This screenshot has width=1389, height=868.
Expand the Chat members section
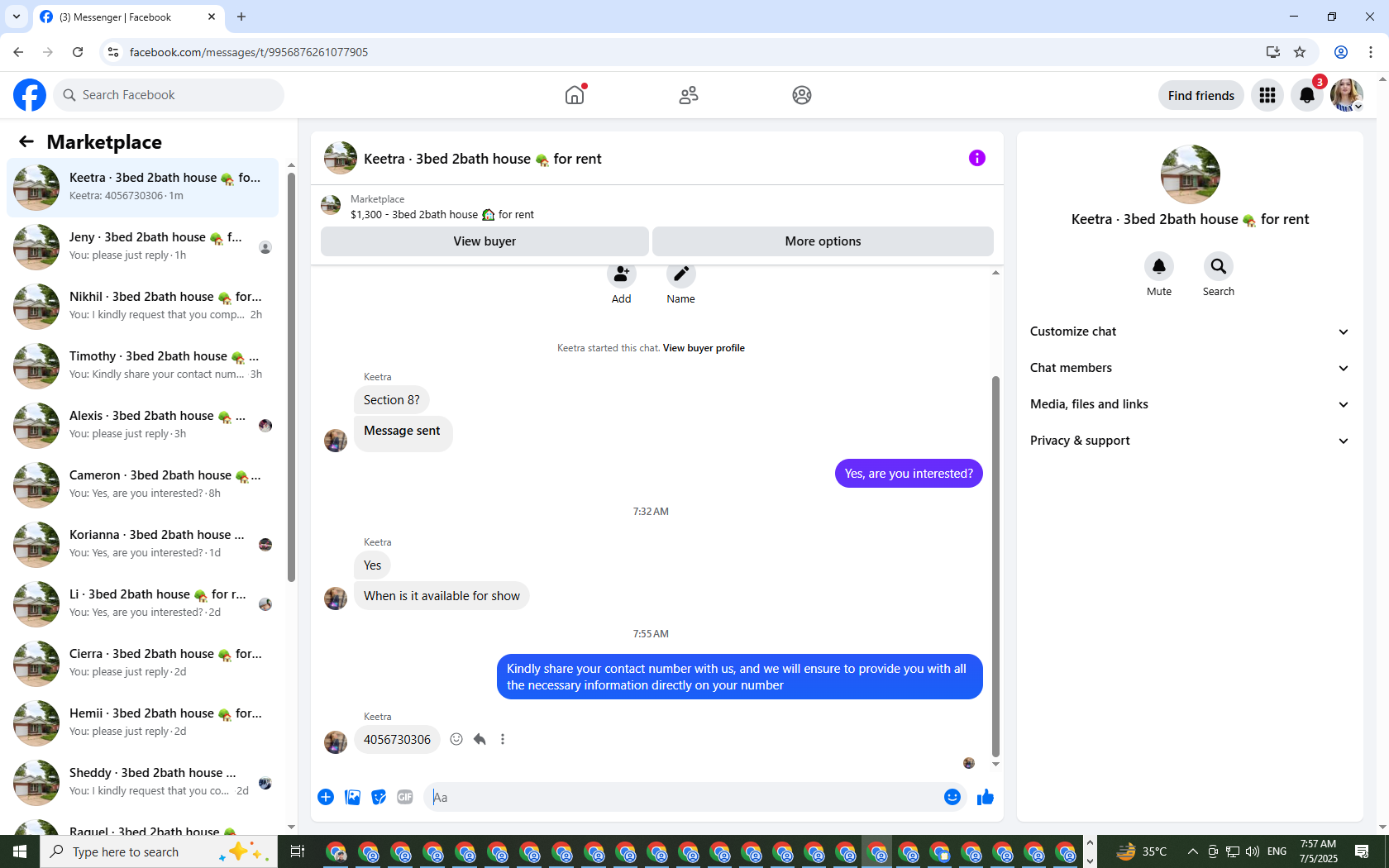click(1190, 368)
